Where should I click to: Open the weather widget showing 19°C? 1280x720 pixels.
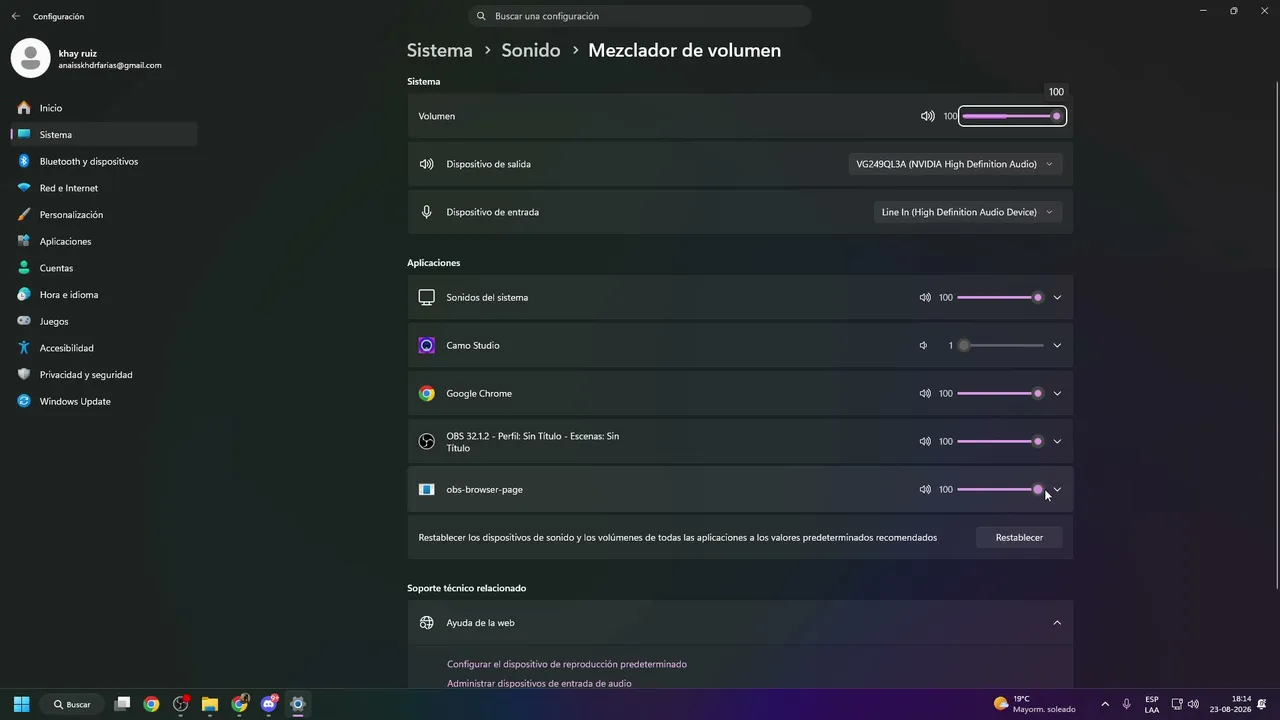coord(1035,704)
